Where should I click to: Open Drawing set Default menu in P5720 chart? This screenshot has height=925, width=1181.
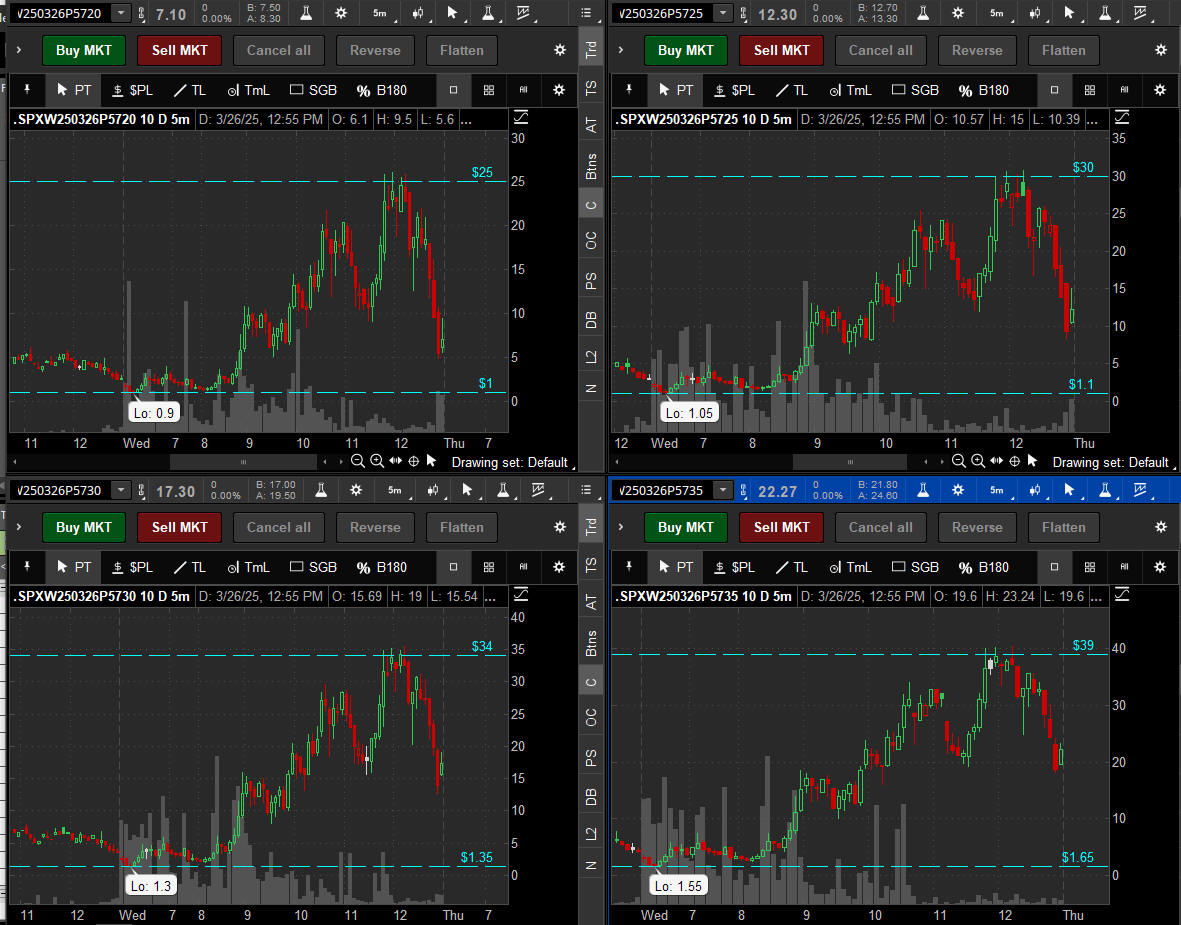tap(510, 462)
